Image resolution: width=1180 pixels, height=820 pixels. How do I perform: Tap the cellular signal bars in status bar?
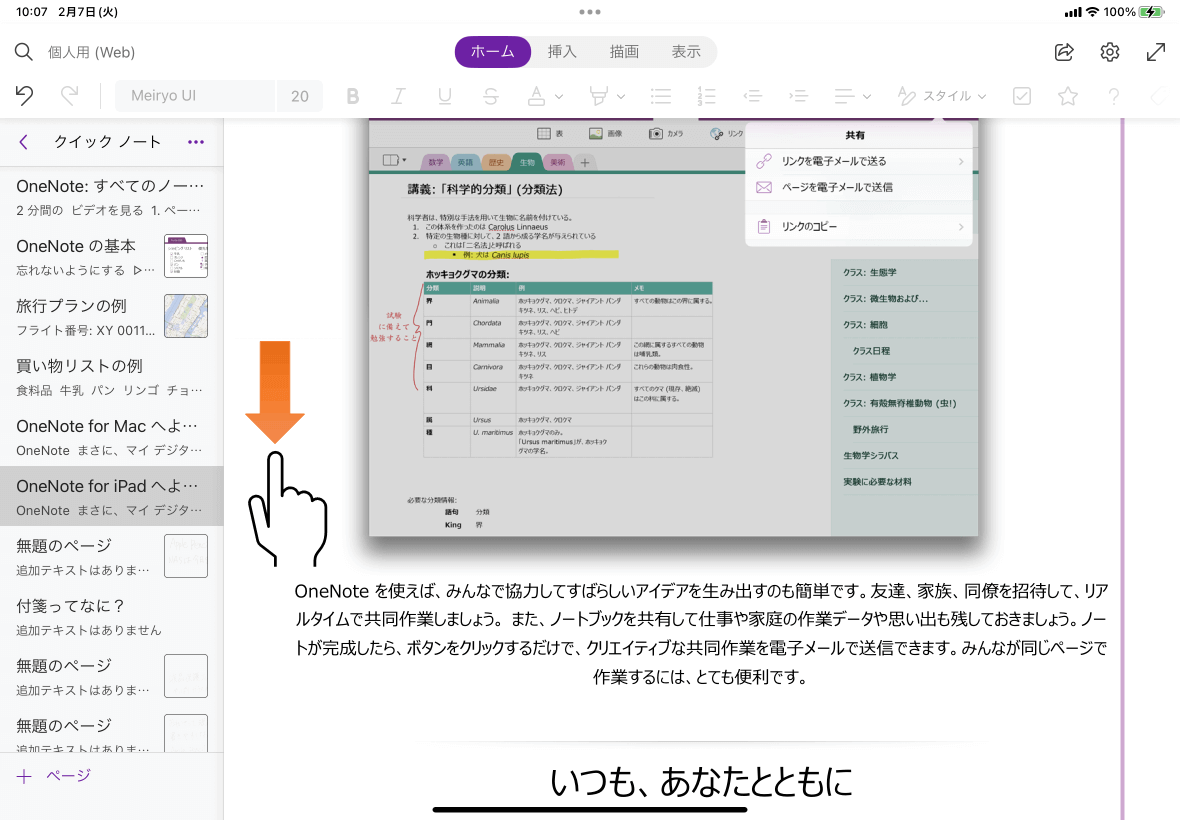point(1073,12)
